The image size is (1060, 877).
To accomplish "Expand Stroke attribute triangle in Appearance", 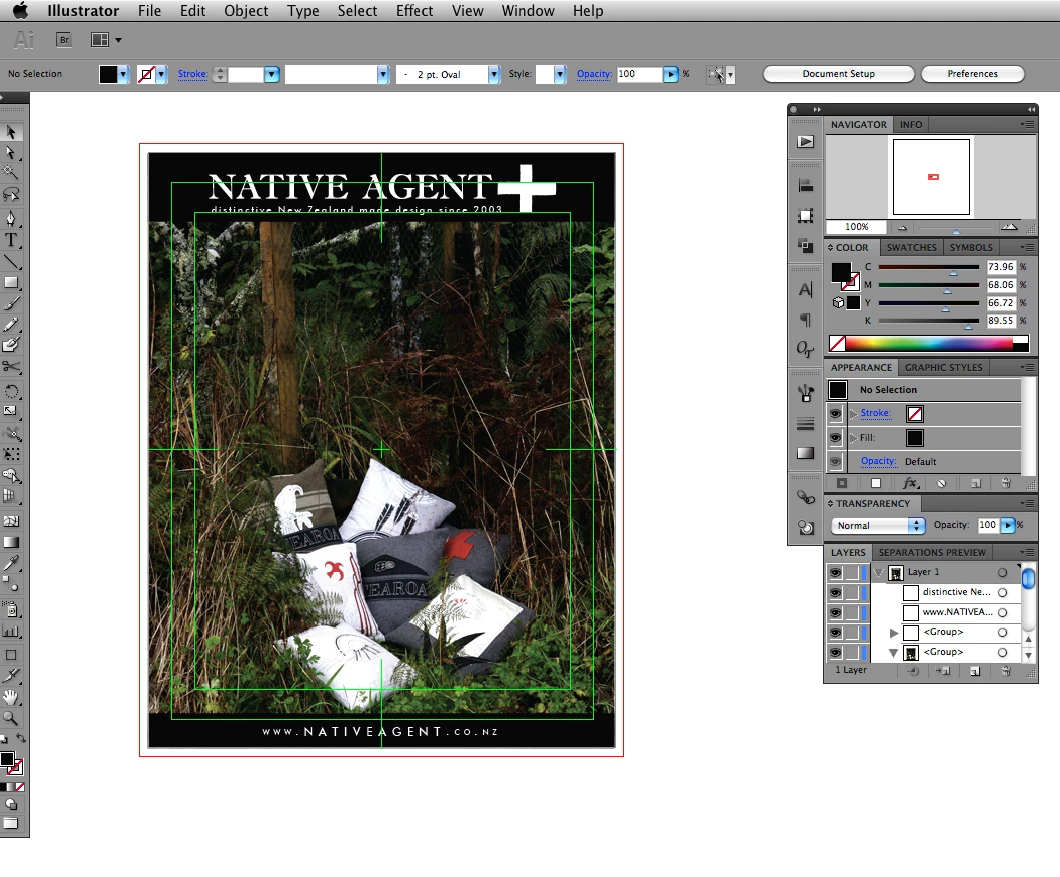I will [x=853, y=414].
